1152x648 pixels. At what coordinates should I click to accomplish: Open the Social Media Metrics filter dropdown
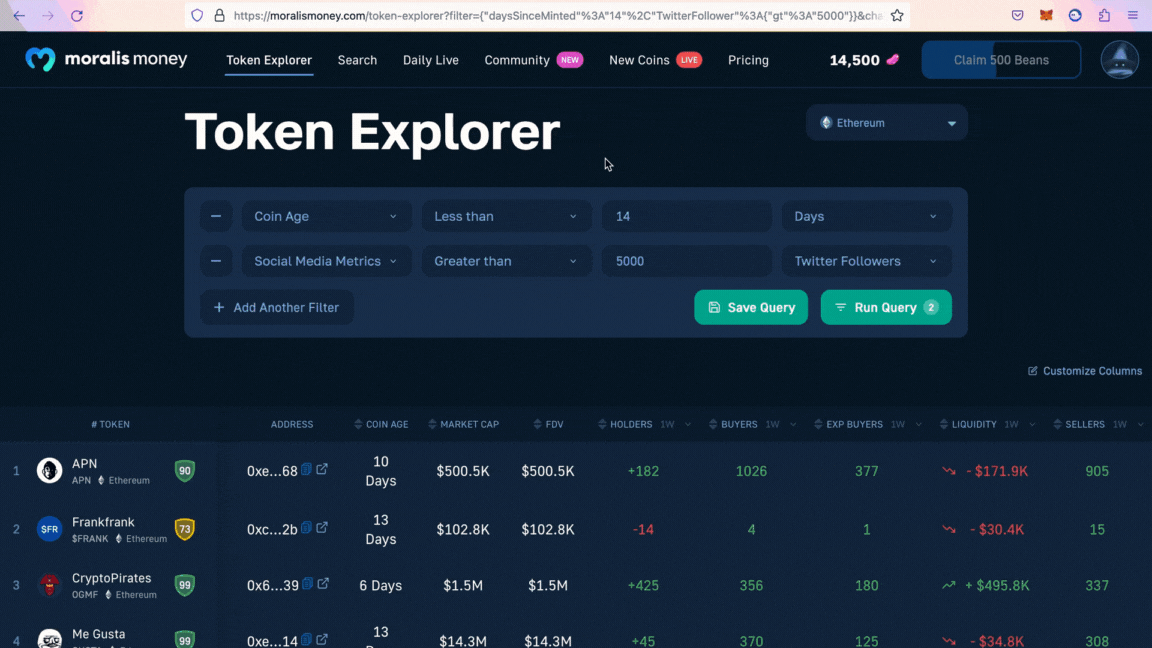pyautogui.click(x=325, y=261)
